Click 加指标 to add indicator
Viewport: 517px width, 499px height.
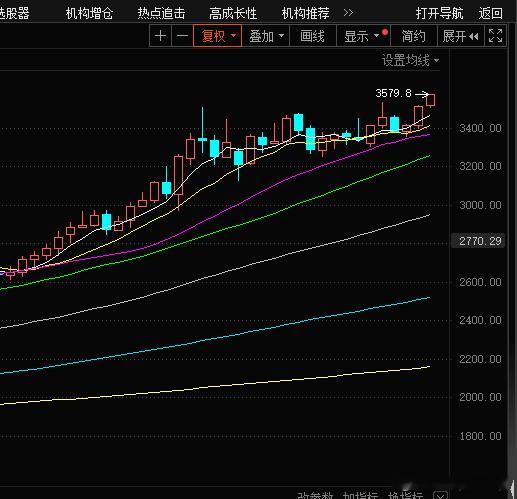pos(360,496)
